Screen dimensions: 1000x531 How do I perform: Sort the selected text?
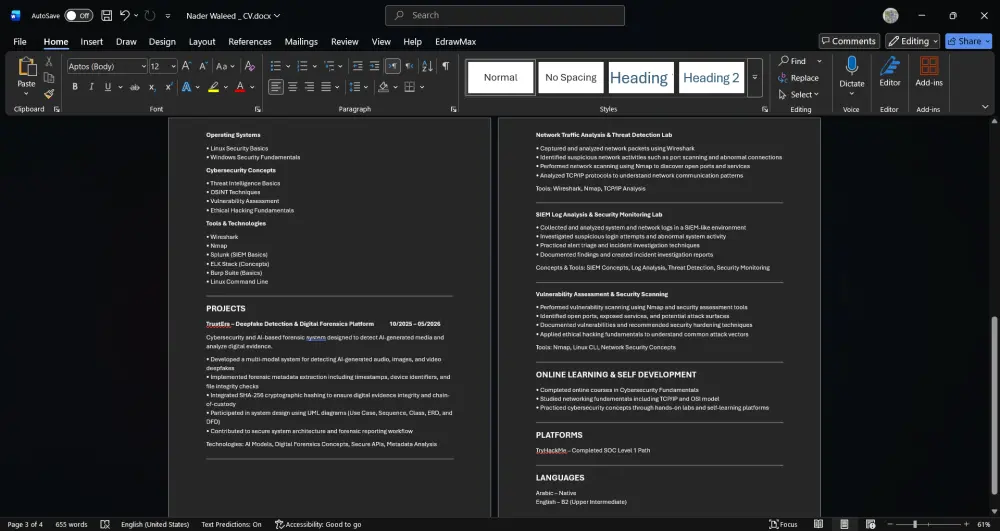[x=427, y=66]
